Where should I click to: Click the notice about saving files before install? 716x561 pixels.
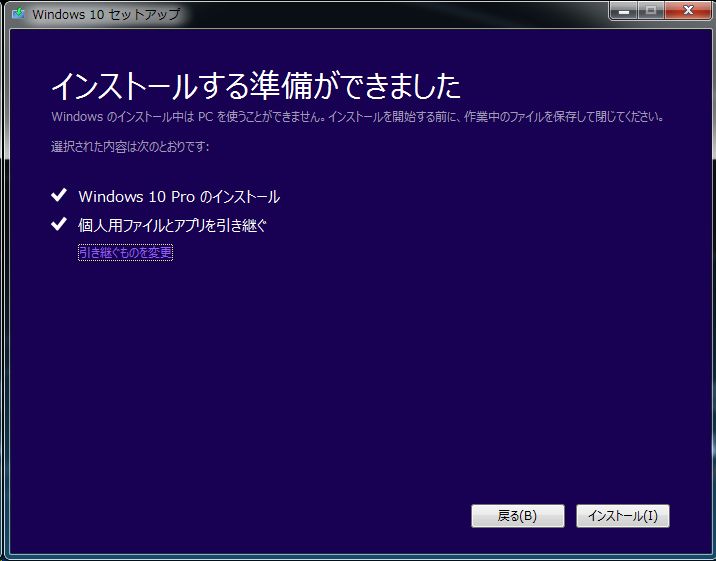pos(357,117)
